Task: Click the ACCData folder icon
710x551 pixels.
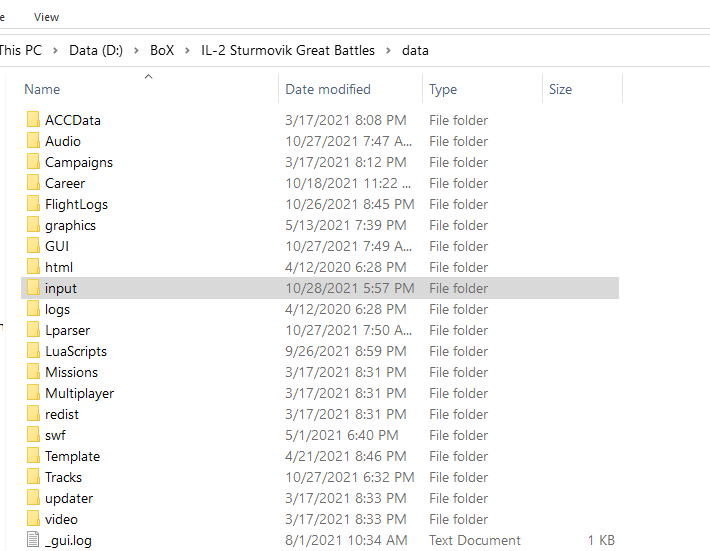Action: click(x=32, y=120)
